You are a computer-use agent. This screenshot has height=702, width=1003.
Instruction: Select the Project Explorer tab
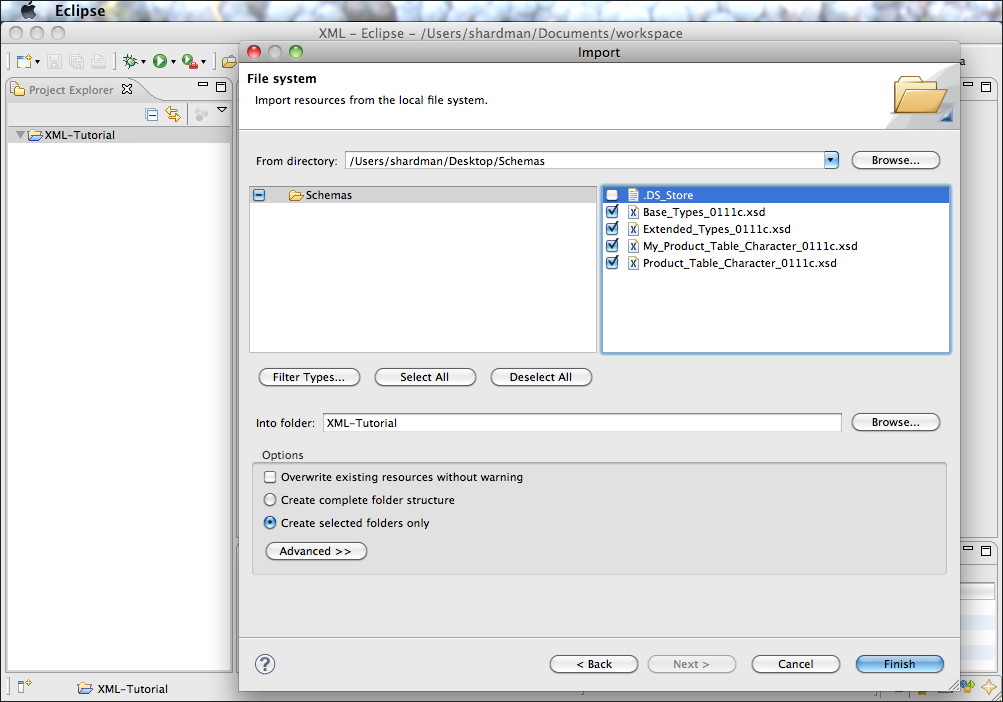tap(71, 90)
